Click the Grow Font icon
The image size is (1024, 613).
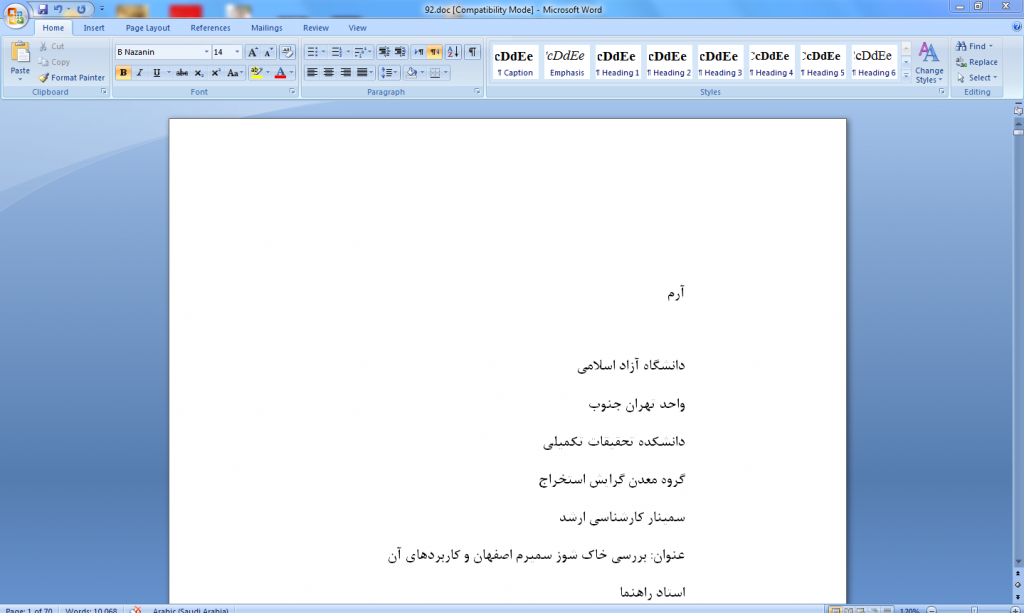[x=253, y=52]
